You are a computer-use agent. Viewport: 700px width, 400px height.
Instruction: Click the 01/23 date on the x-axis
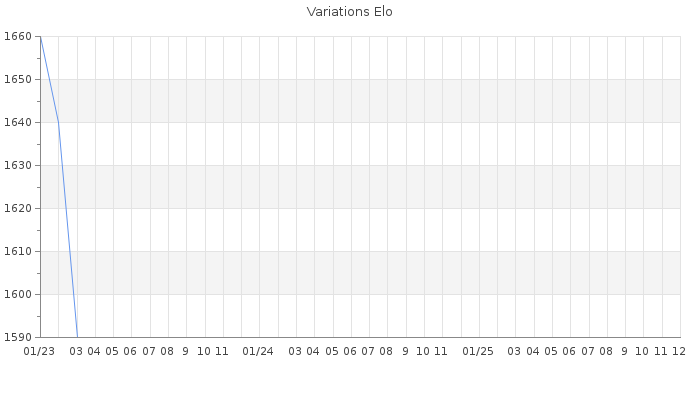pyautogui.click(x=39, y=352)
